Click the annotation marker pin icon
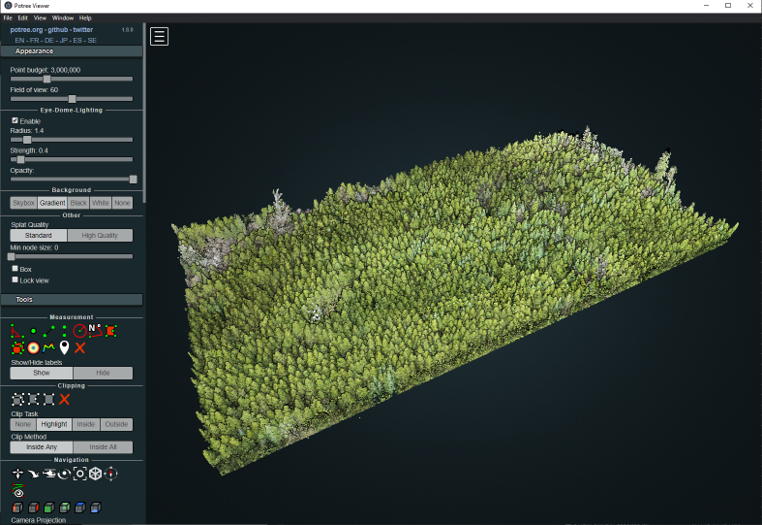This screenshot has height=525, width=762. click(x=65, y=347)
